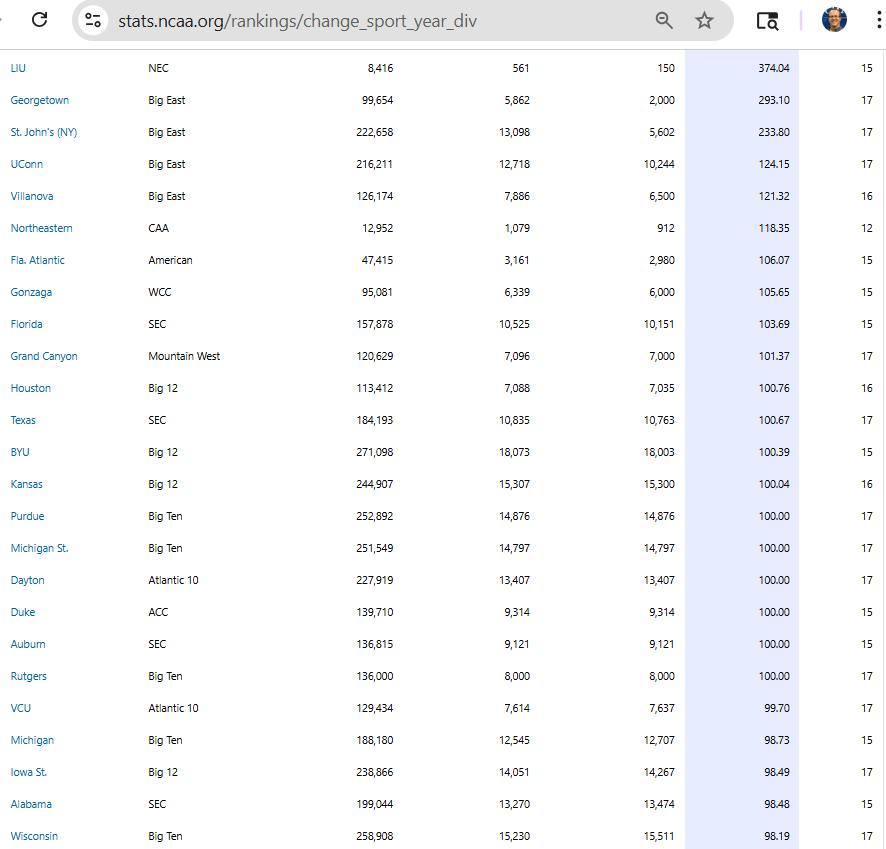Click the 271,098 total for BYU
The image size is (886, 849).
point(374,452)
